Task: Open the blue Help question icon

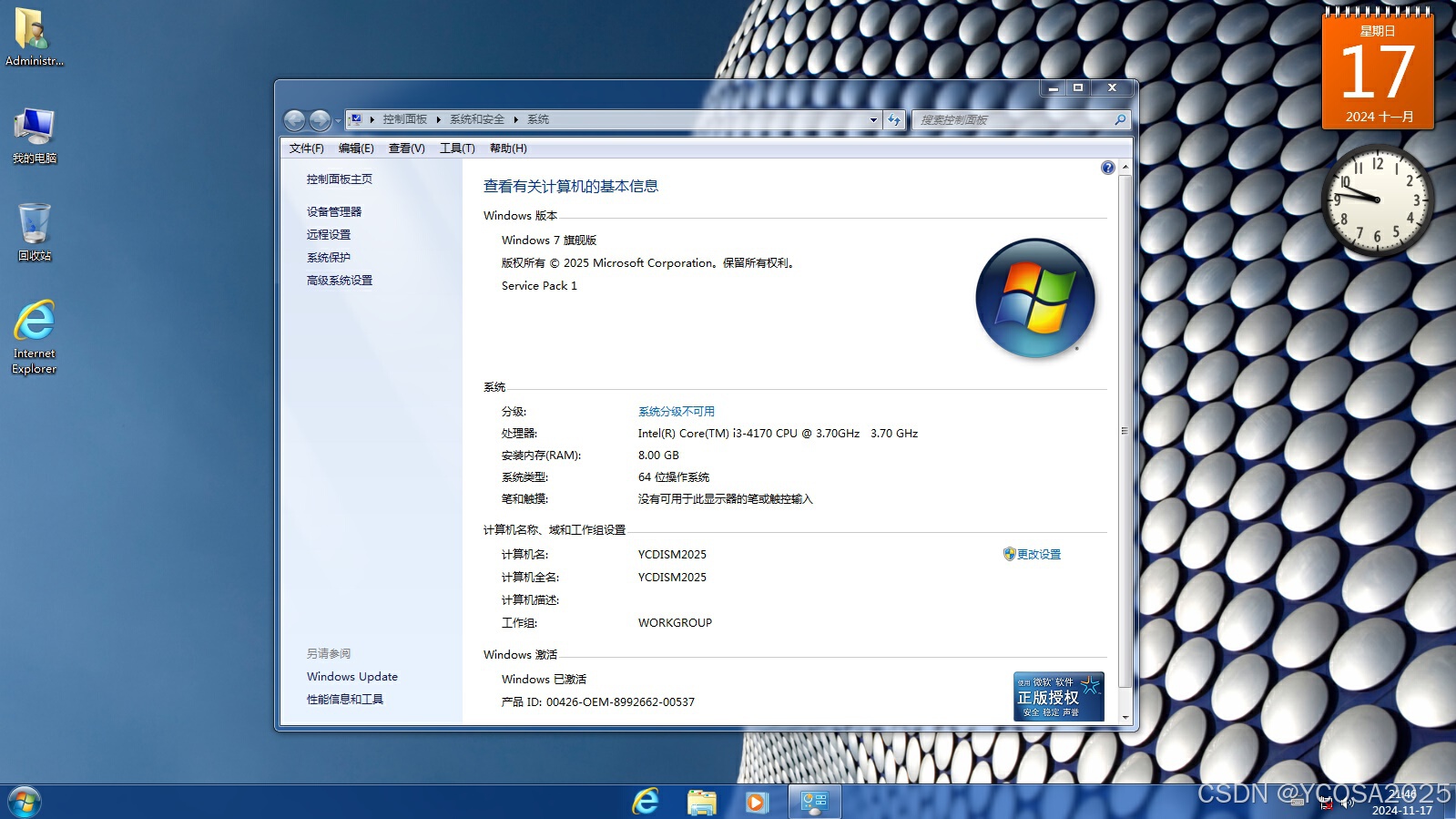Action: [1107, 168]
